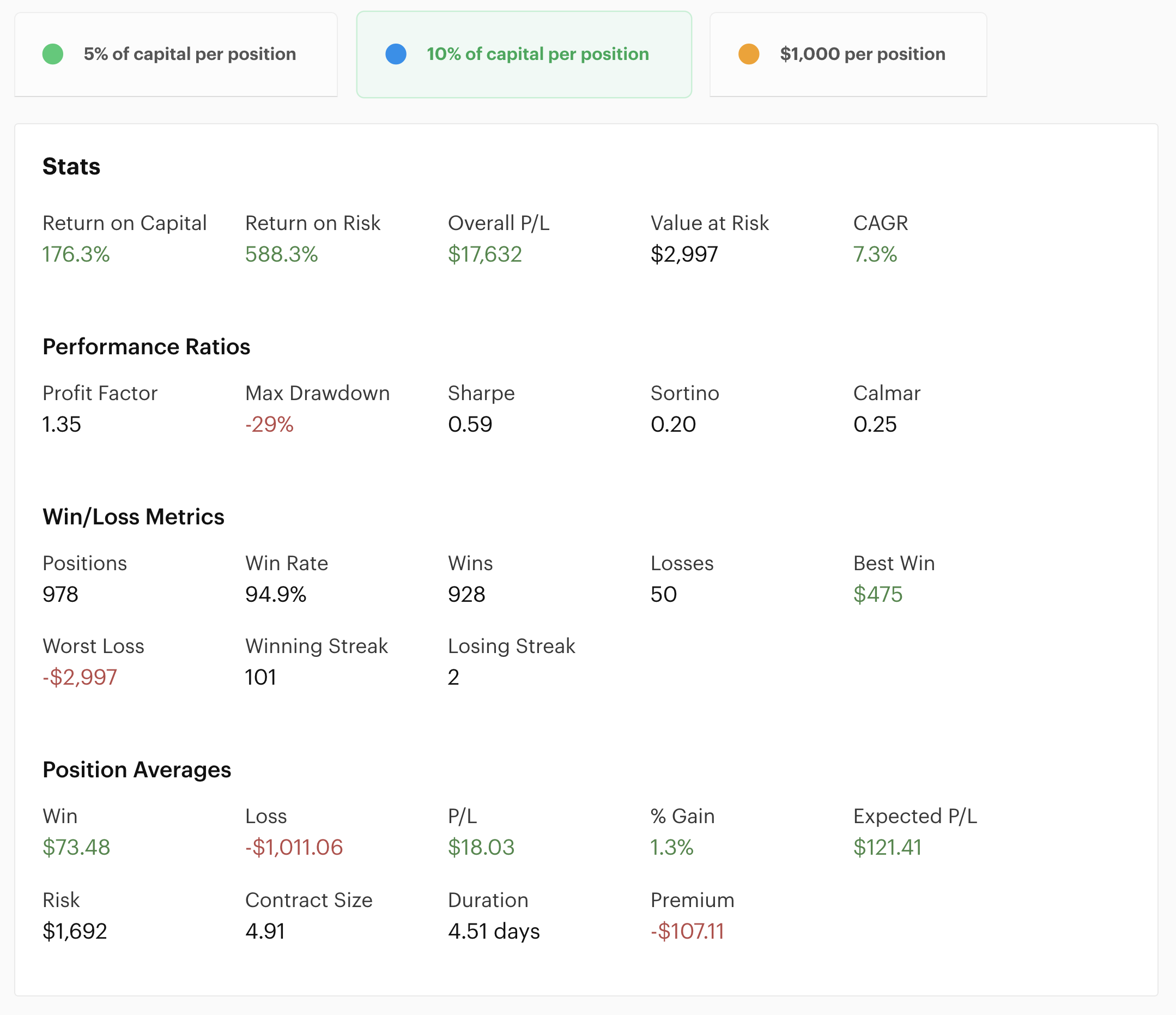Click the green dot color indicator
The height and width of the screenshot is (1015, 1176).
click(x=53, y=54)
